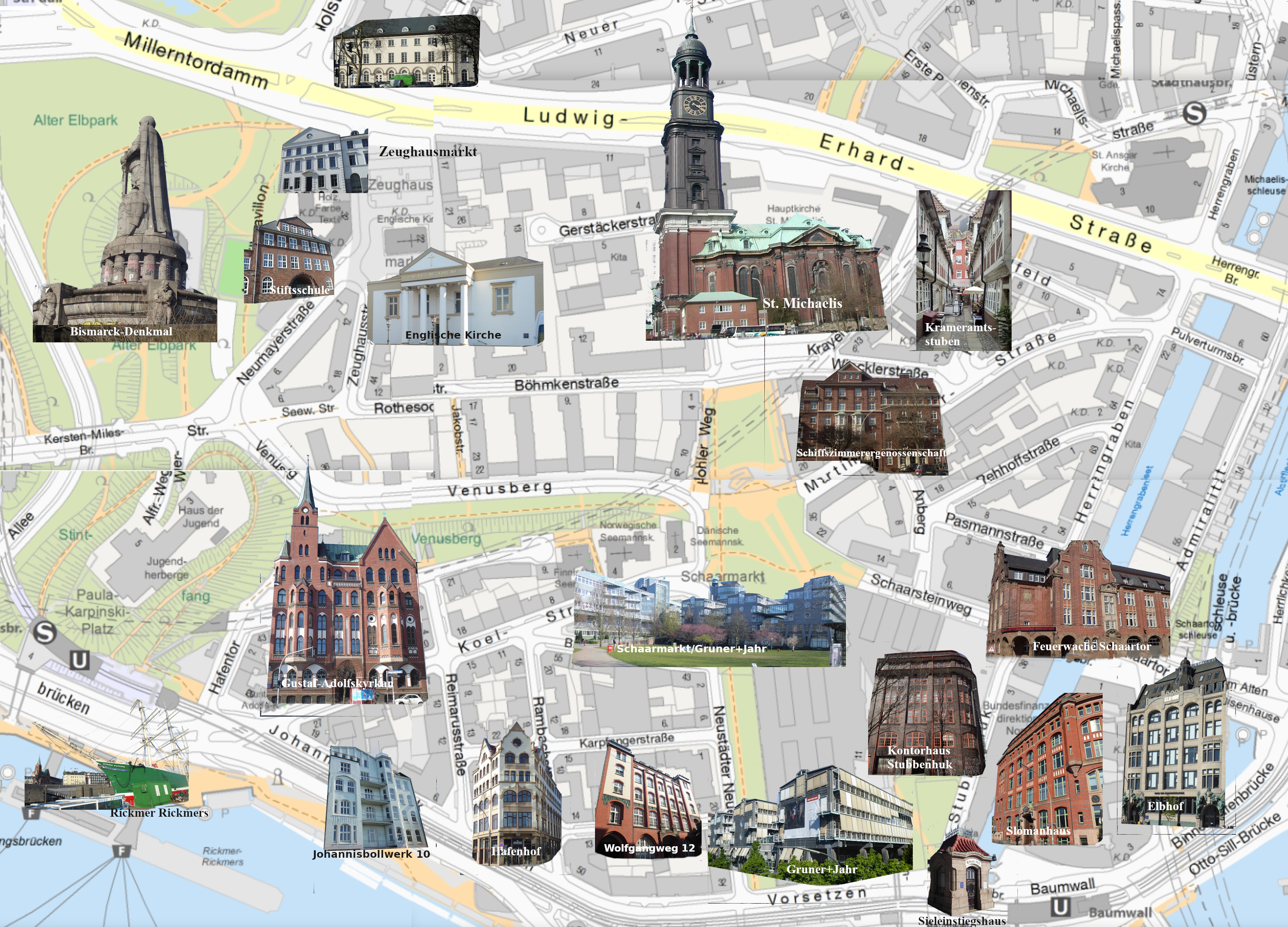1288x927 pixels.
Task: Click the U-Bahn icon at Baumwall station
Action: click(x=1060, y=907)
